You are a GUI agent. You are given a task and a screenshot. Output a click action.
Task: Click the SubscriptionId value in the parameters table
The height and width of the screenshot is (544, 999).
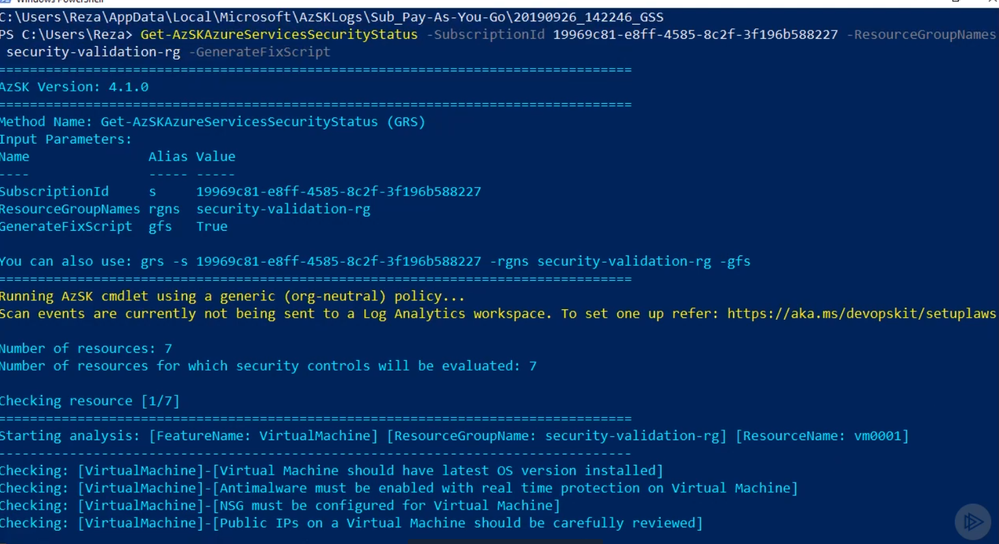(x=338, y=191)
